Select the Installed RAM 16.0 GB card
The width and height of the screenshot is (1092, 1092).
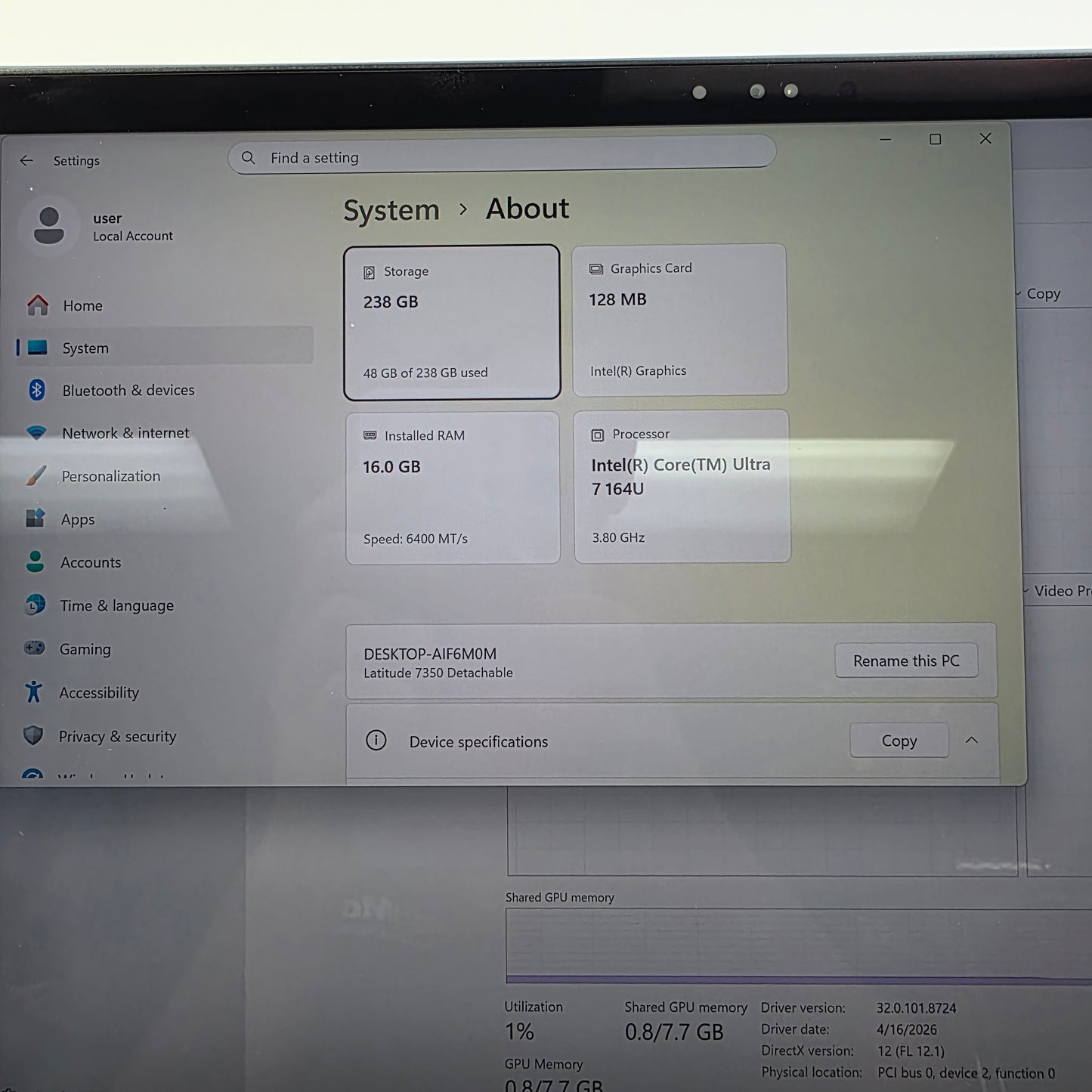(x=453, y=487)
